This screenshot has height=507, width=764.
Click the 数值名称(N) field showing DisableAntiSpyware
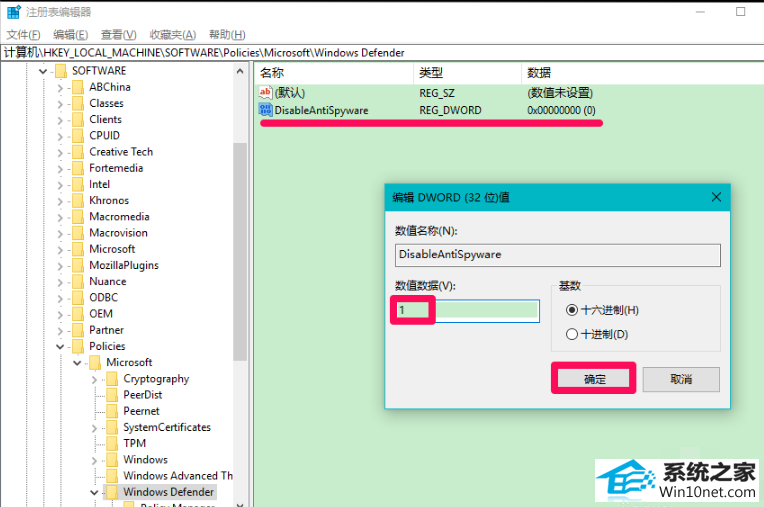click(557, 255)
